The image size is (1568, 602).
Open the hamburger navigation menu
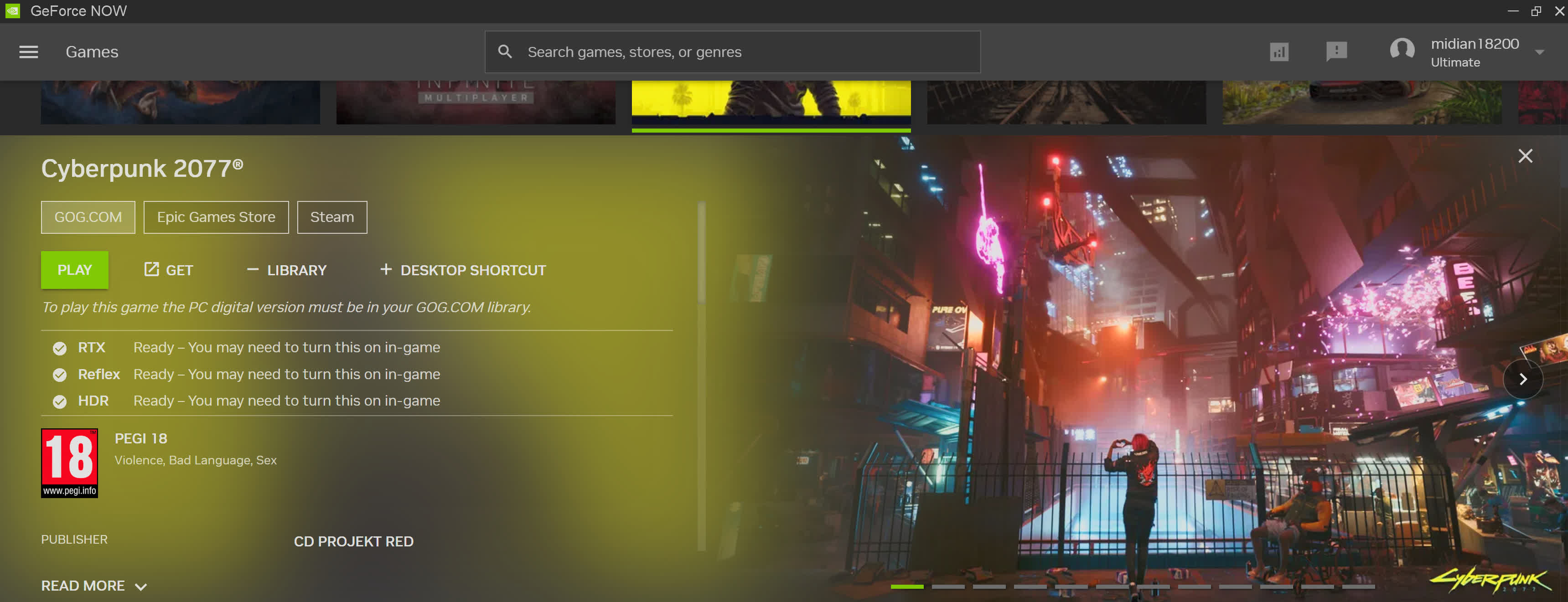29,52
